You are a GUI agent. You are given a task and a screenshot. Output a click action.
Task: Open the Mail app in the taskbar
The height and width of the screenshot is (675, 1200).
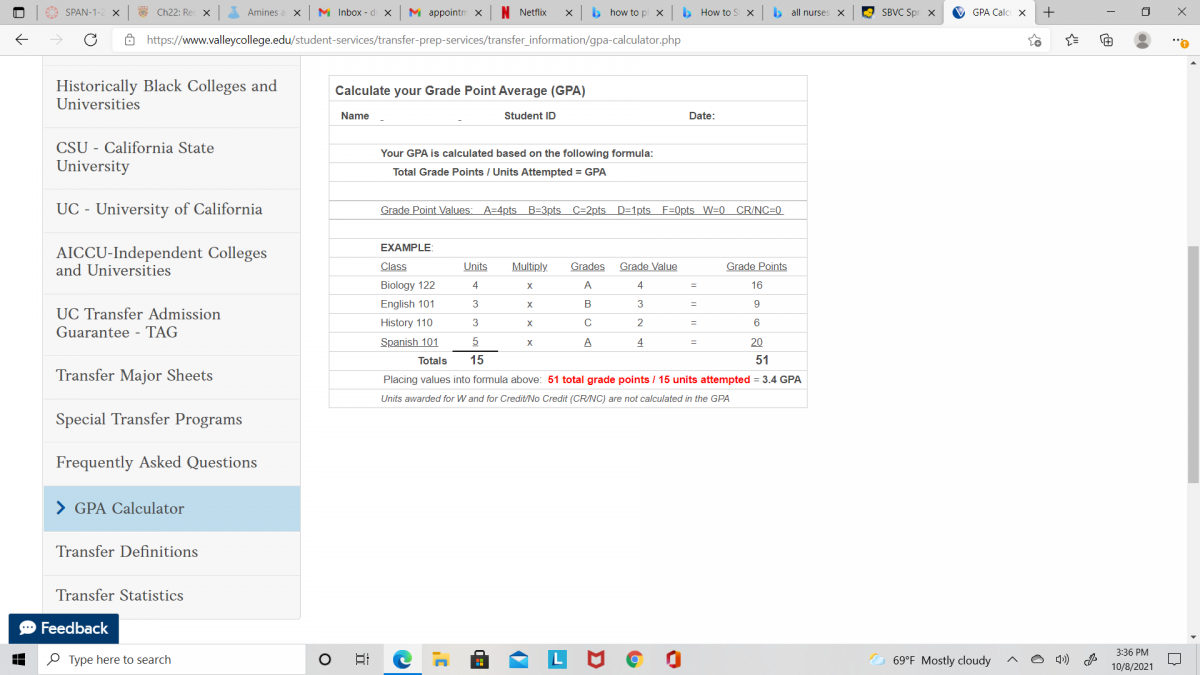click(518, 659)
